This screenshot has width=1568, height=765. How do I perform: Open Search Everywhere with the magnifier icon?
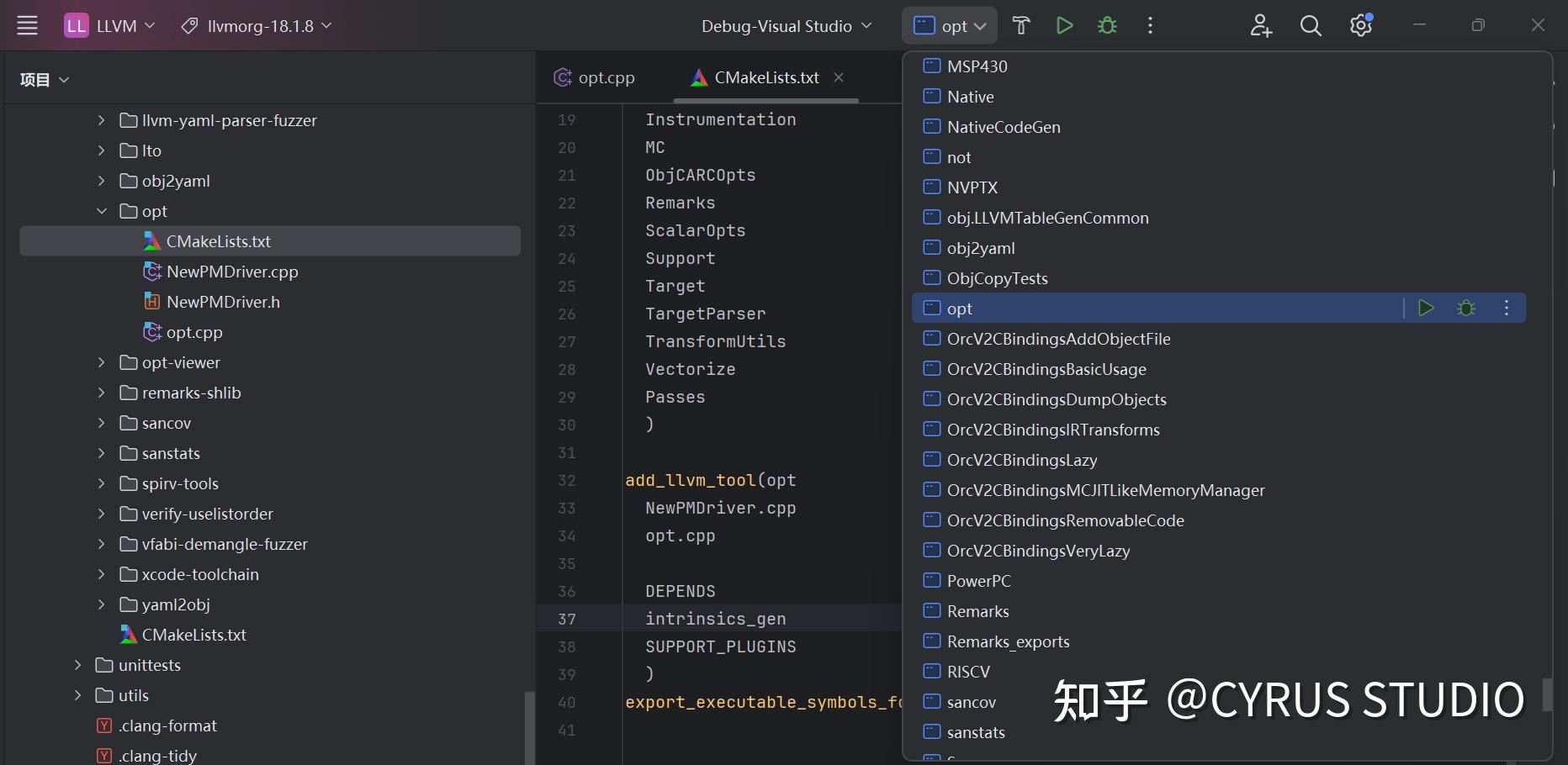pos(1310,25)
